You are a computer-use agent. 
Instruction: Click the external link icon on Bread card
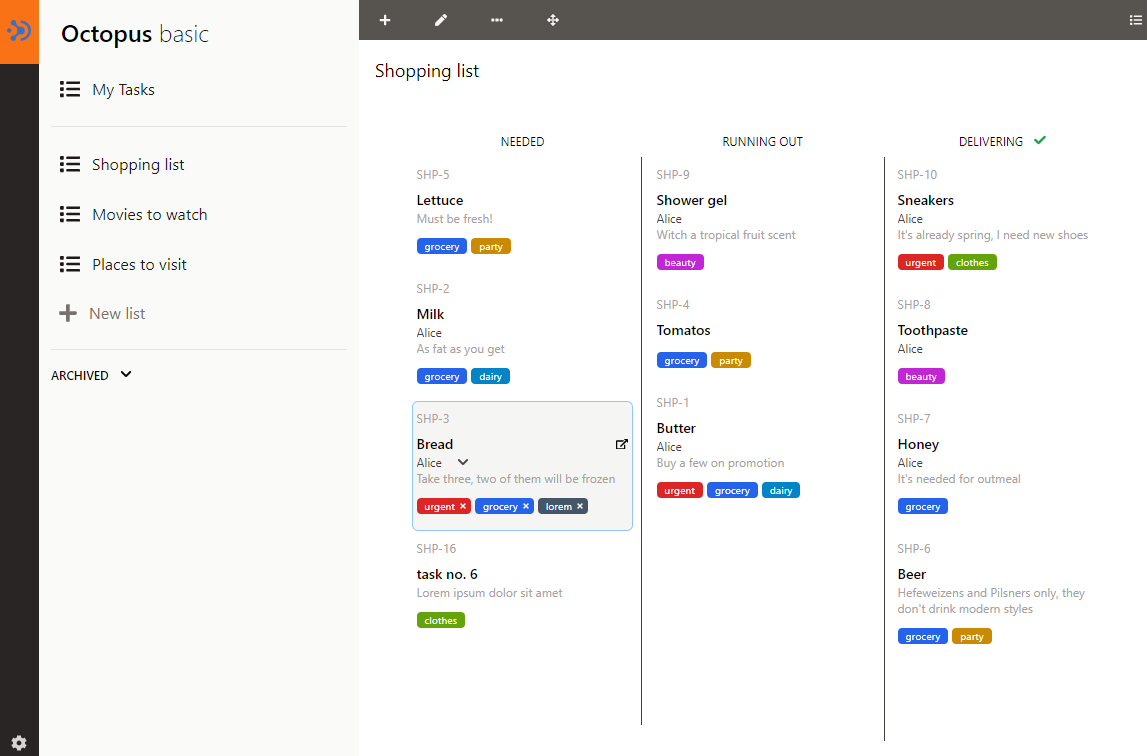point(622,444)
